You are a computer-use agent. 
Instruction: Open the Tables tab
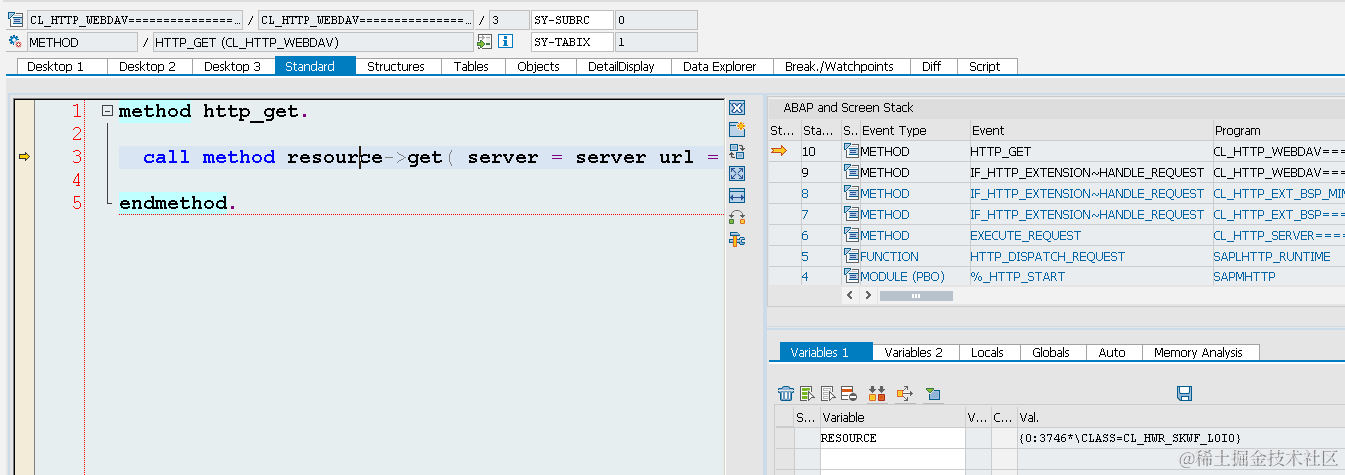[471, 66]
